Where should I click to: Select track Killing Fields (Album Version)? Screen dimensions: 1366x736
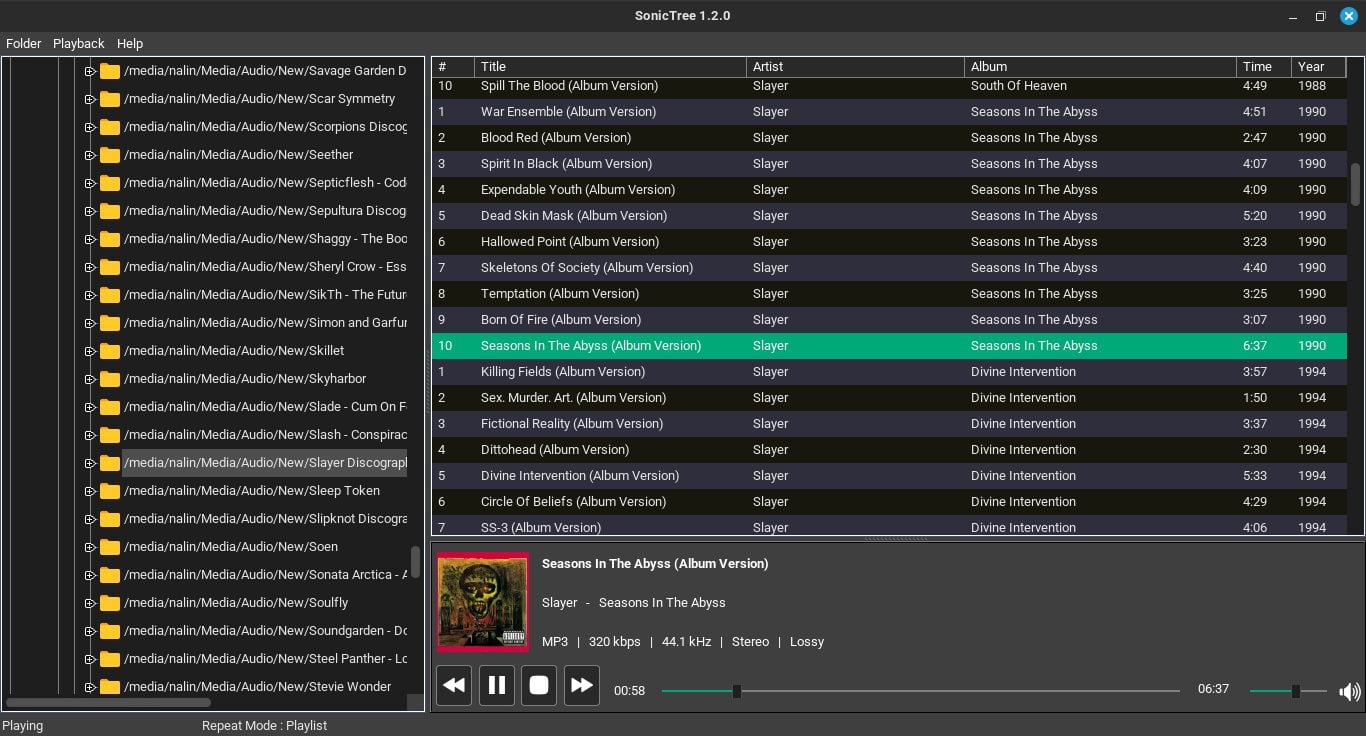coord(890,372)
